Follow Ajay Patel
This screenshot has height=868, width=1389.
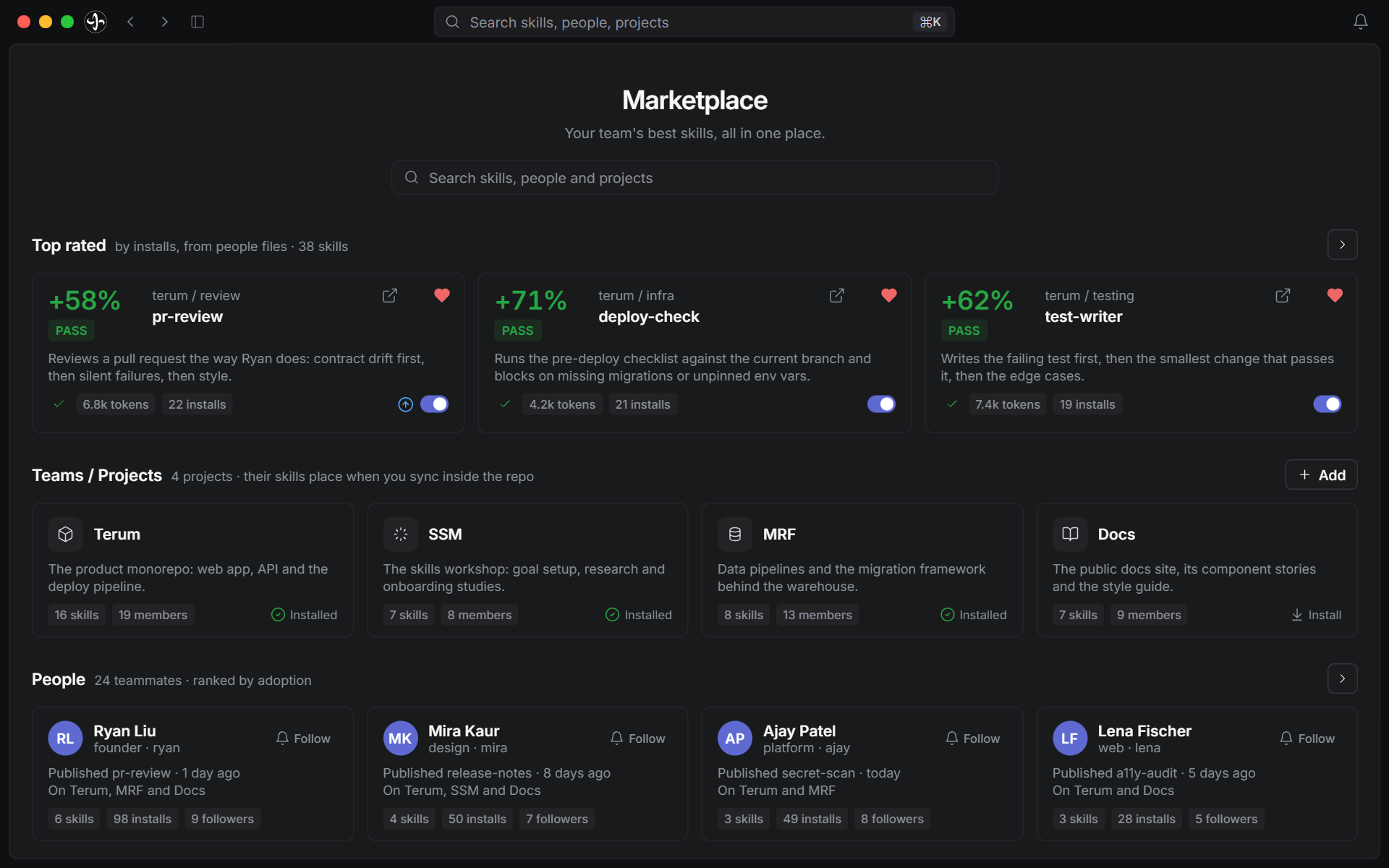pyautogui.click(x=972, y=739)
